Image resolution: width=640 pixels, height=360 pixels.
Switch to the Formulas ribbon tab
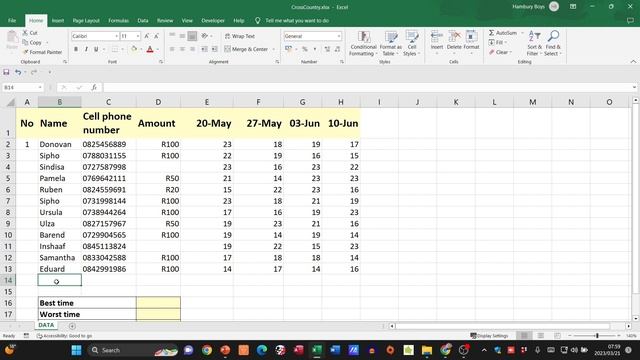(x=118, y=20)
